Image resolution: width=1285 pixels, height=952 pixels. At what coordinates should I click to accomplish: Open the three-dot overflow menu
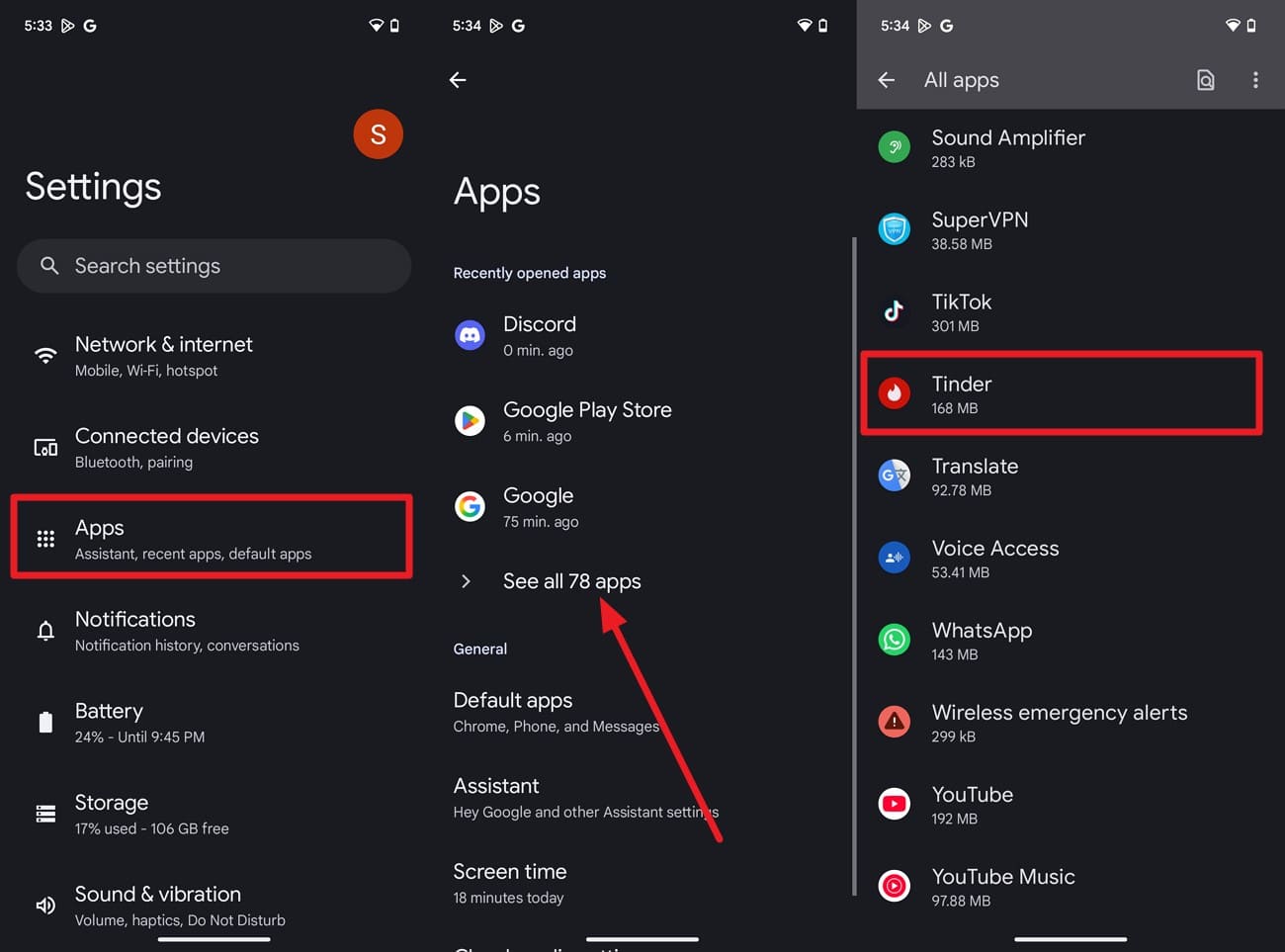click(1255, 80)
